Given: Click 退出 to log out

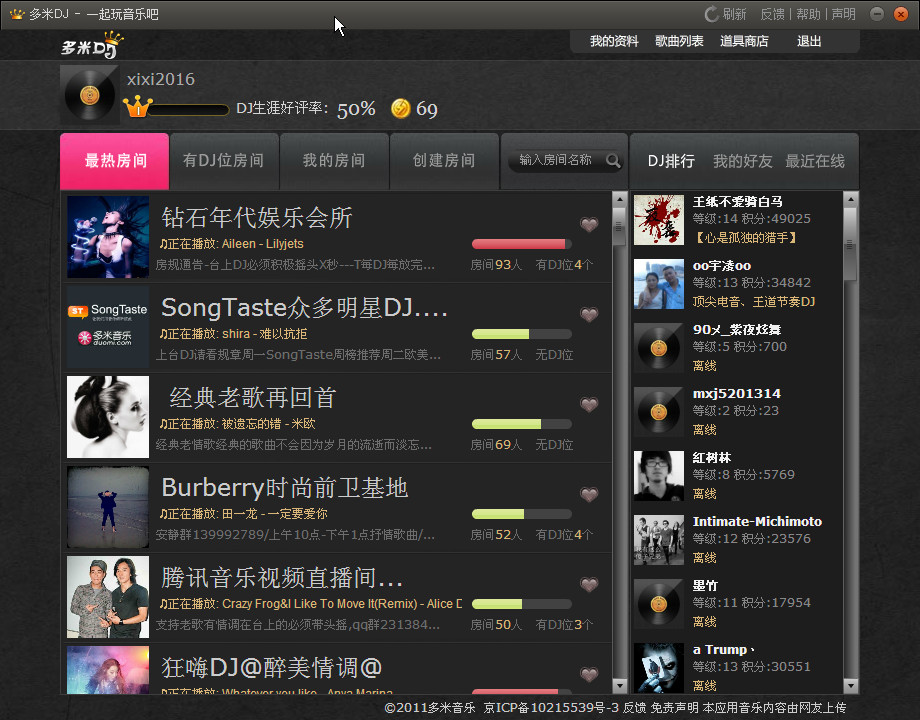Looking at the screenshot, I should pyautogui.click(x=809, y=41).
